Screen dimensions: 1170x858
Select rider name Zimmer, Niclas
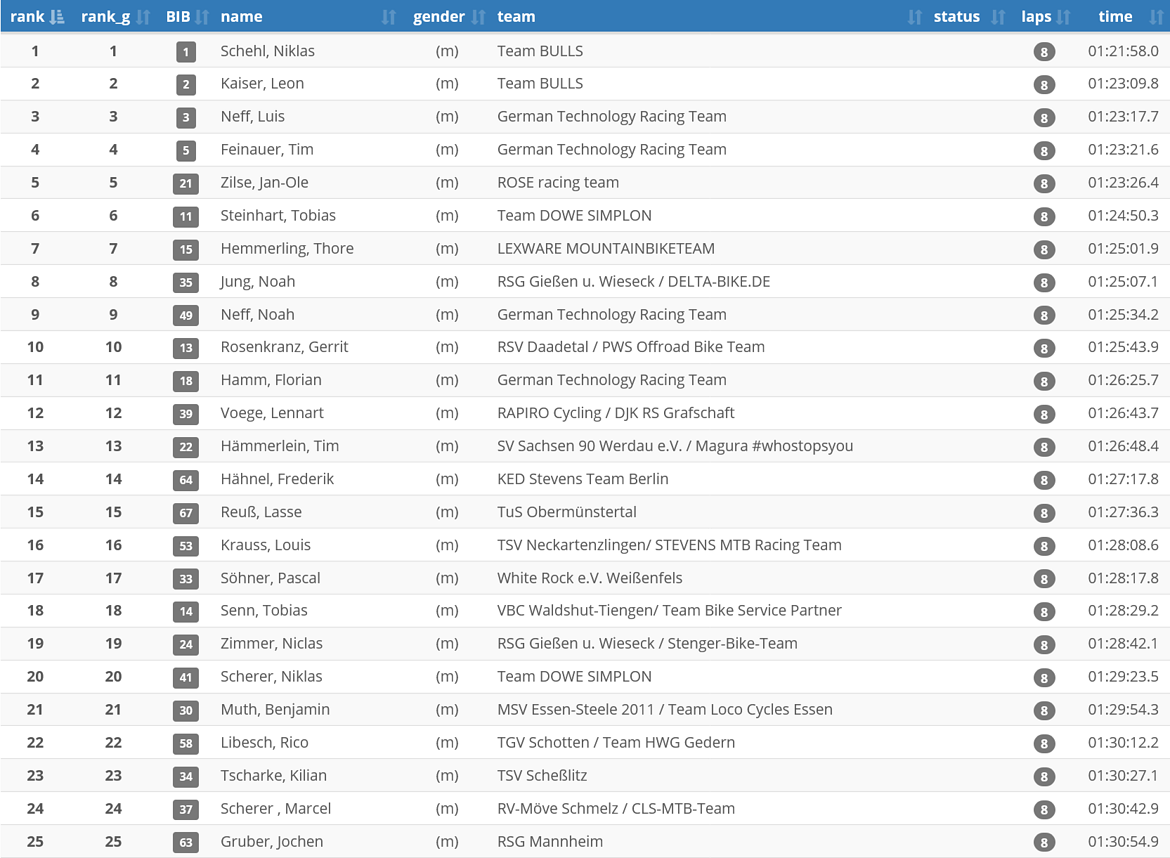[272, 643]
